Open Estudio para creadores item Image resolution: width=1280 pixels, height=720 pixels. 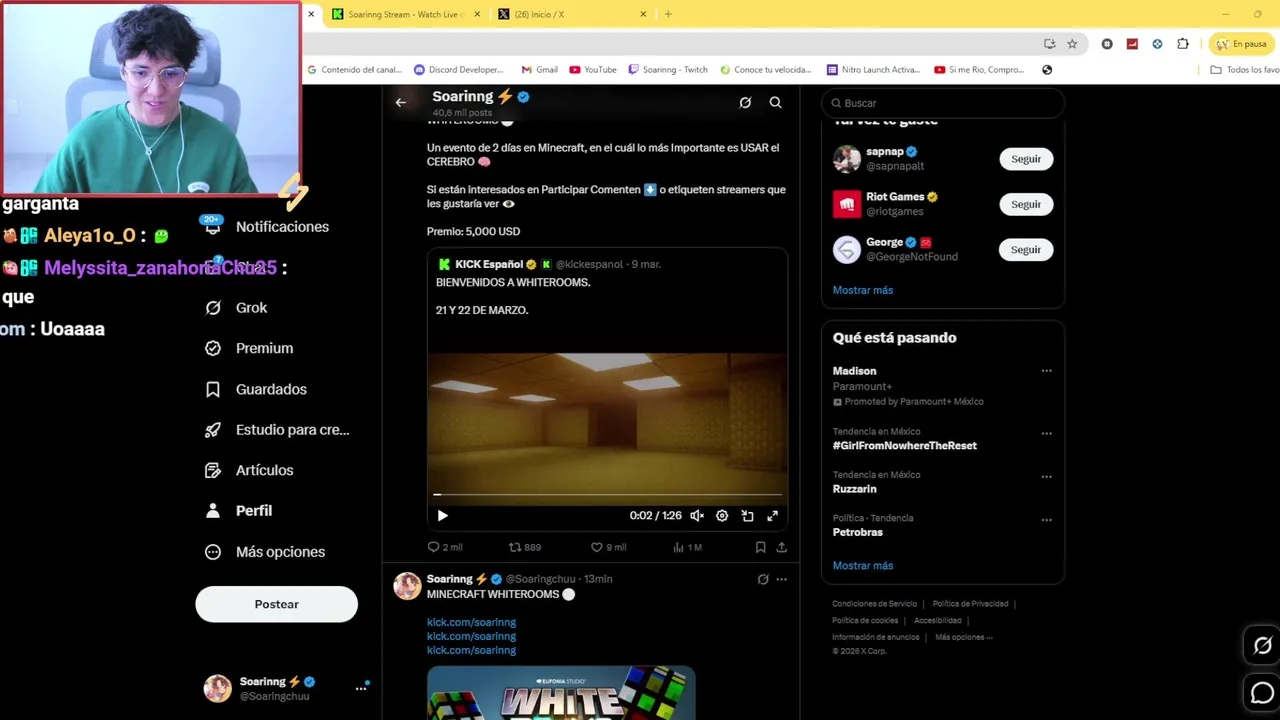pos(277,430)
